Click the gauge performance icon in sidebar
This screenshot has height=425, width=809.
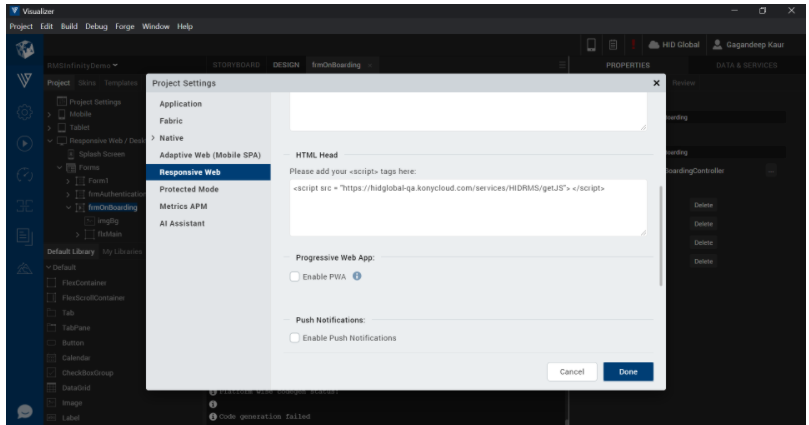[x=24, y=175]
